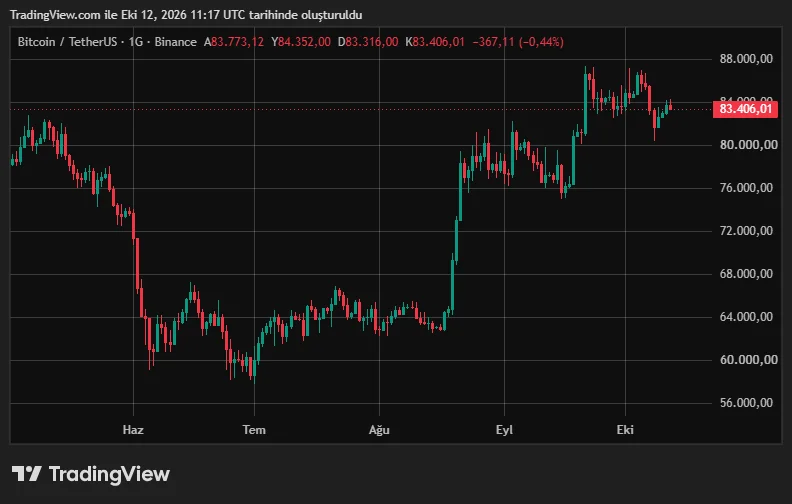Click the 64.000,00 price axis label
792x504 pixels.
(x=746, y=317)
